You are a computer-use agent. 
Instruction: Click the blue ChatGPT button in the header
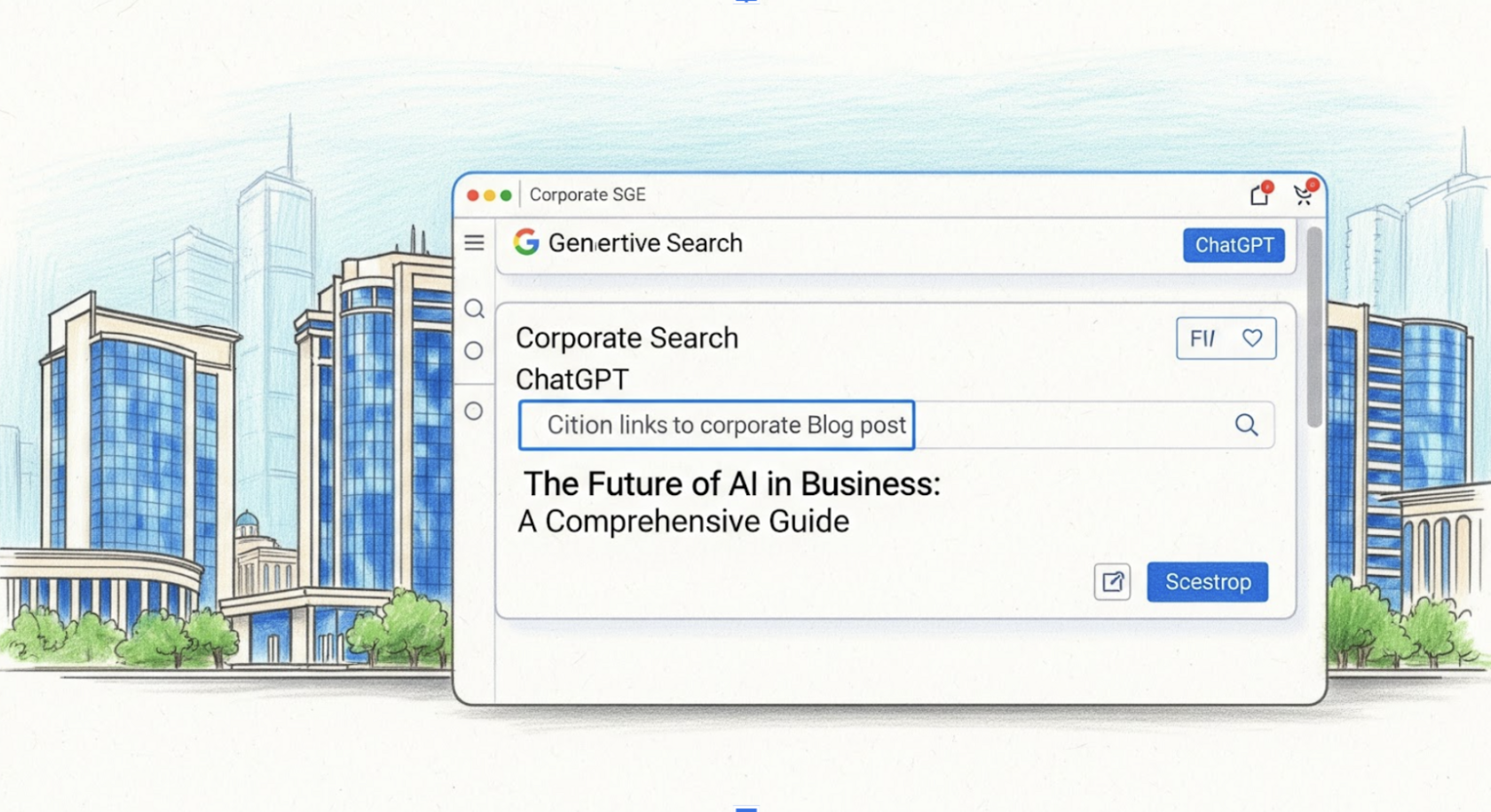tap(1234, 245)
